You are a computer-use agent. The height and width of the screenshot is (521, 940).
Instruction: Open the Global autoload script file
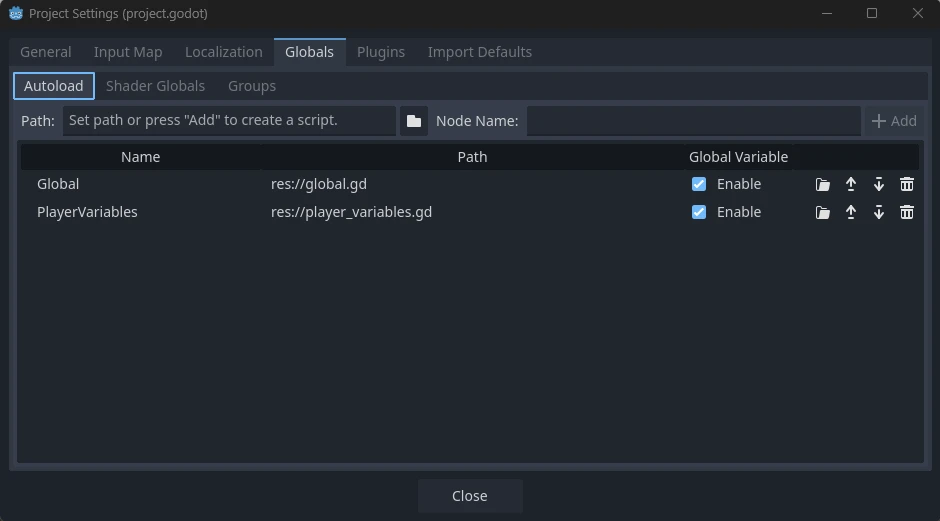pyautogui.click(x=822, y=184)
